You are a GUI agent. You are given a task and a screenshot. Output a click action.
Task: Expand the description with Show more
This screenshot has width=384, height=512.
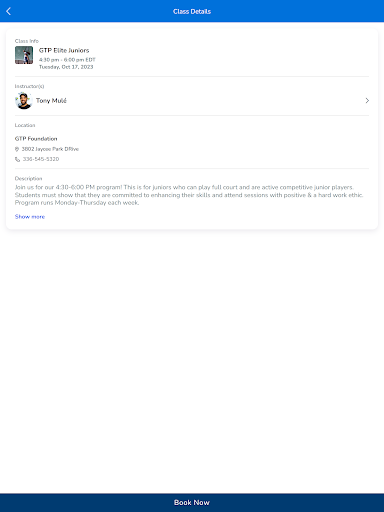[30, 217]
